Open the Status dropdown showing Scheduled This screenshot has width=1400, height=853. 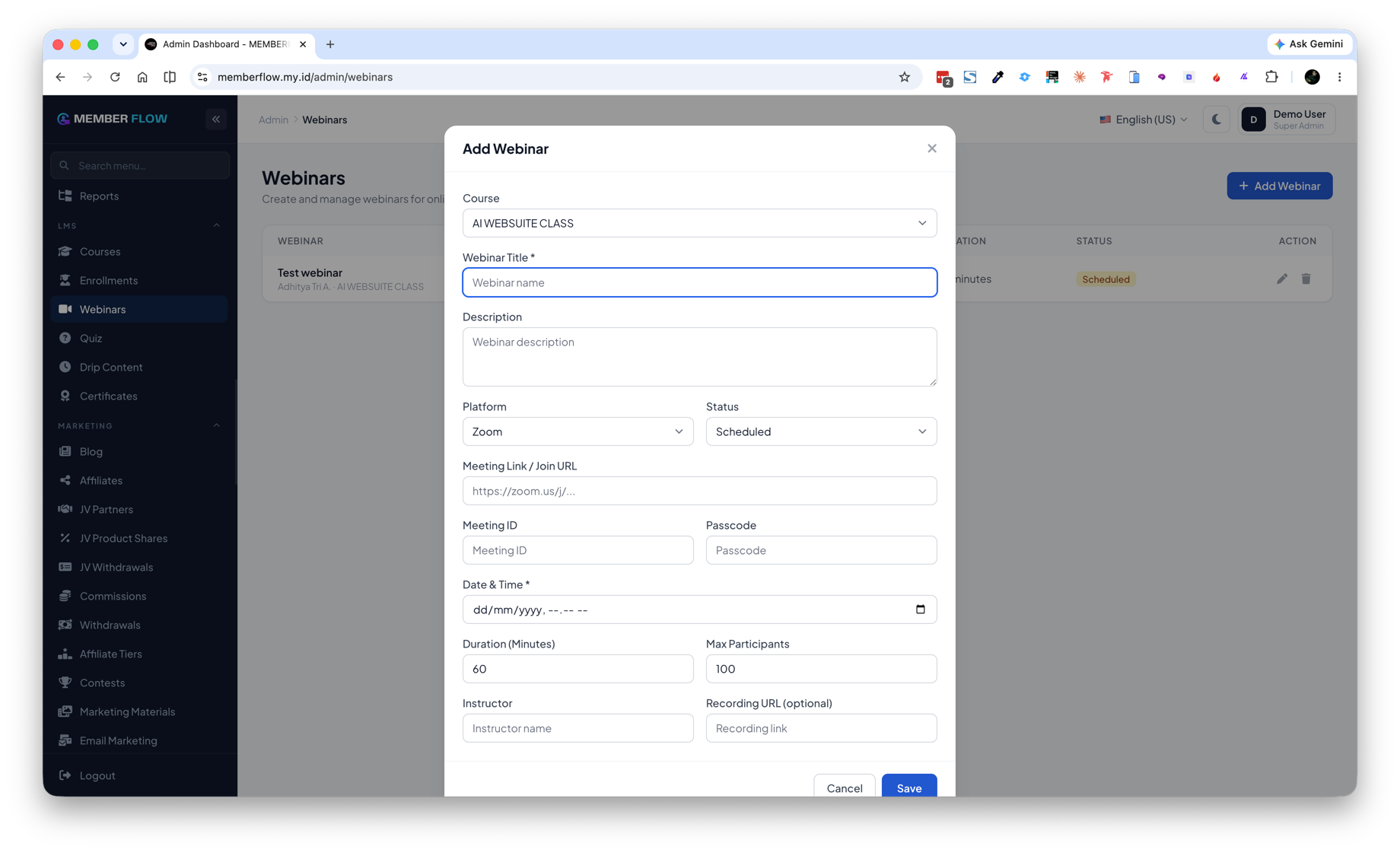coord(821,431)
